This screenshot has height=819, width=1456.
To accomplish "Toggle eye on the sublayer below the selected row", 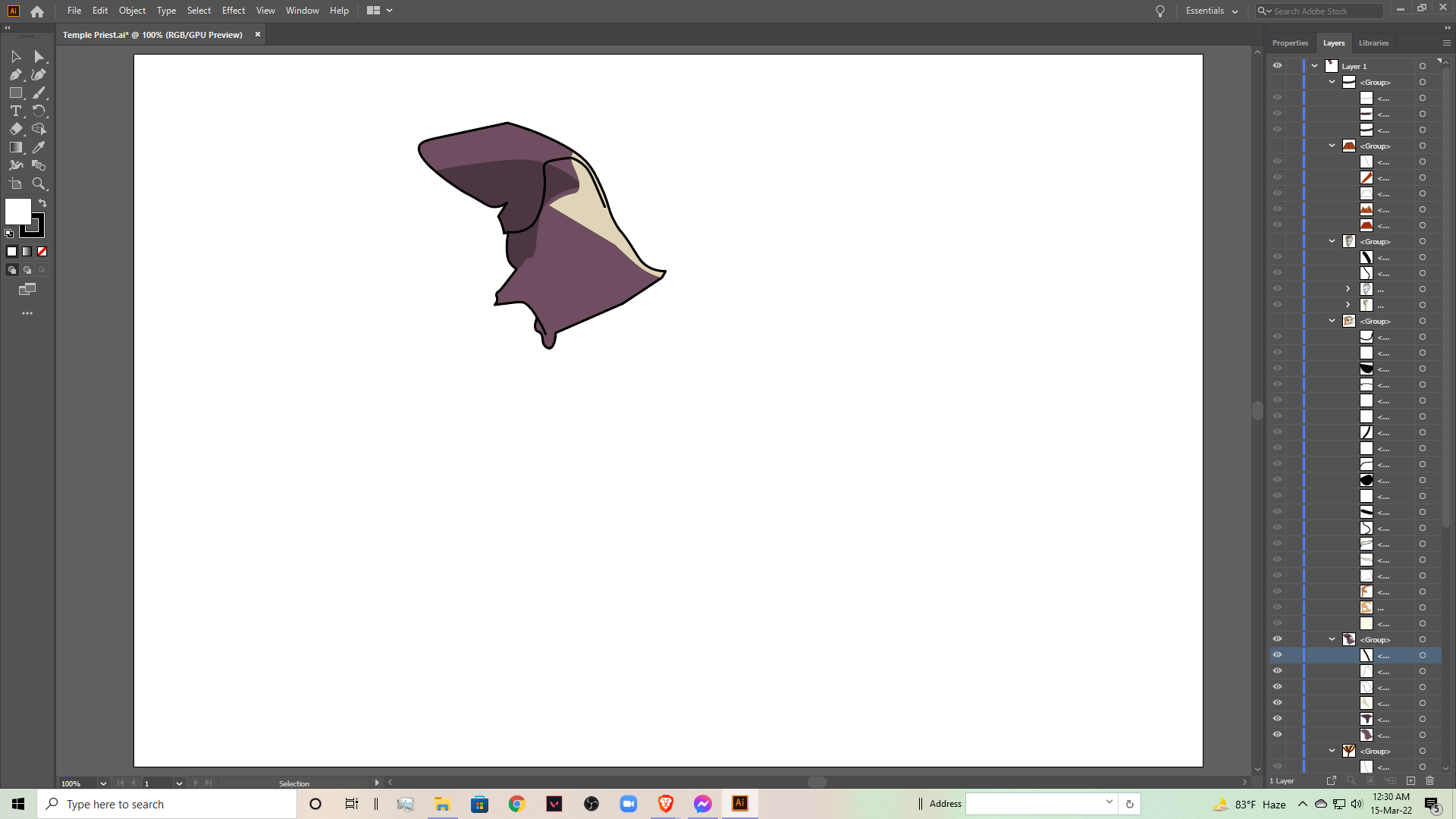I will click(1277, 671).
